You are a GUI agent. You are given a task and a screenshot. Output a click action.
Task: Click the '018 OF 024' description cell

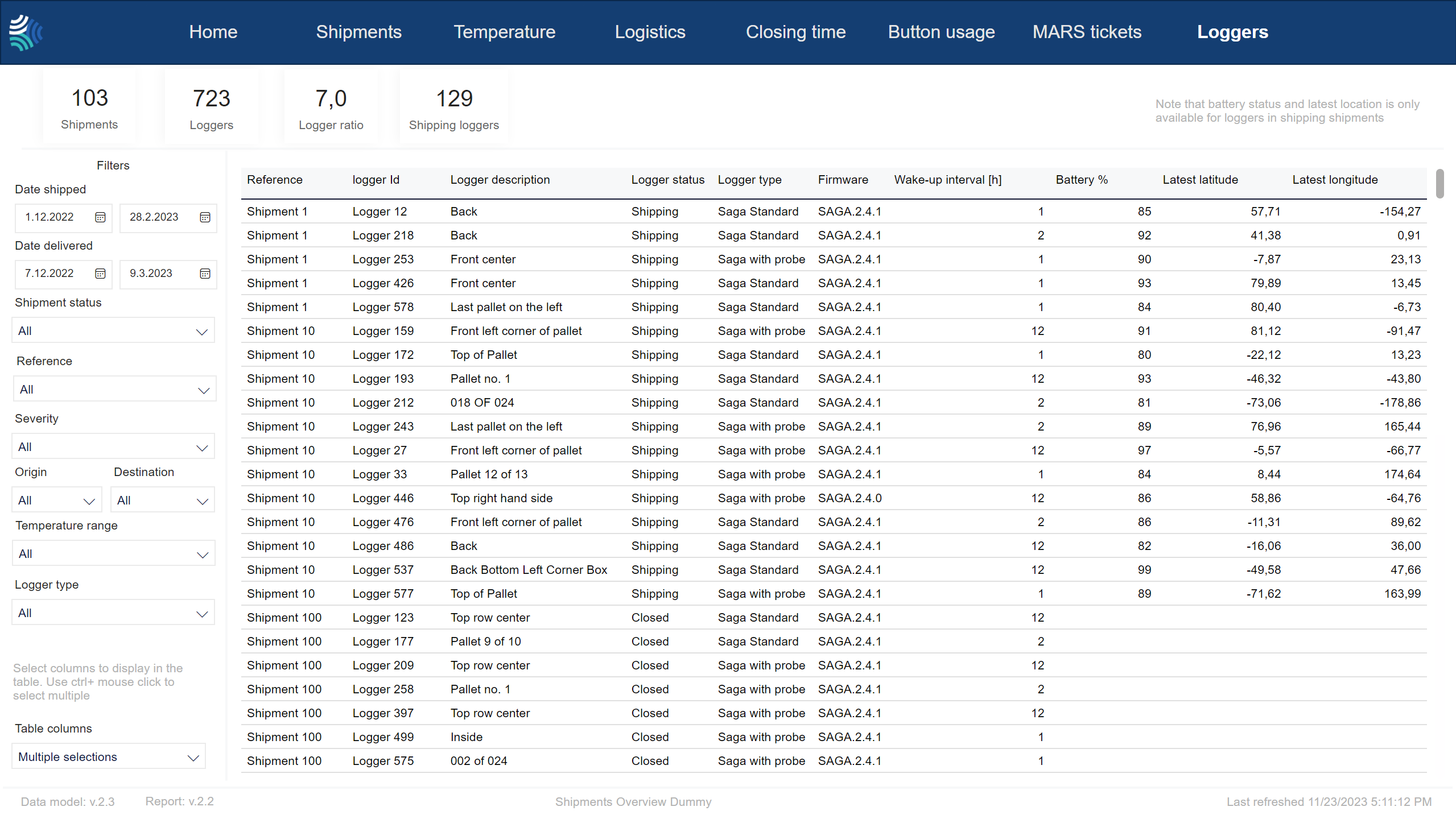(x=482, y=403)
